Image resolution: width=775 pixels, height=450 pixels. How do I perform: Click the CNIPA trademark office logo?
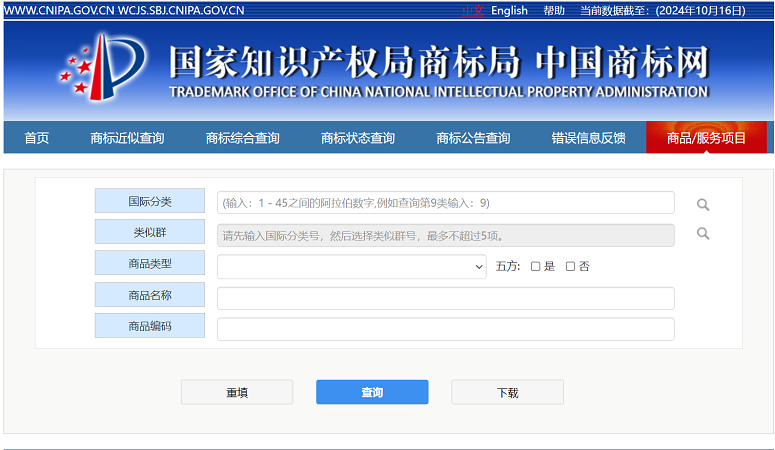click(x=103, y=67)
